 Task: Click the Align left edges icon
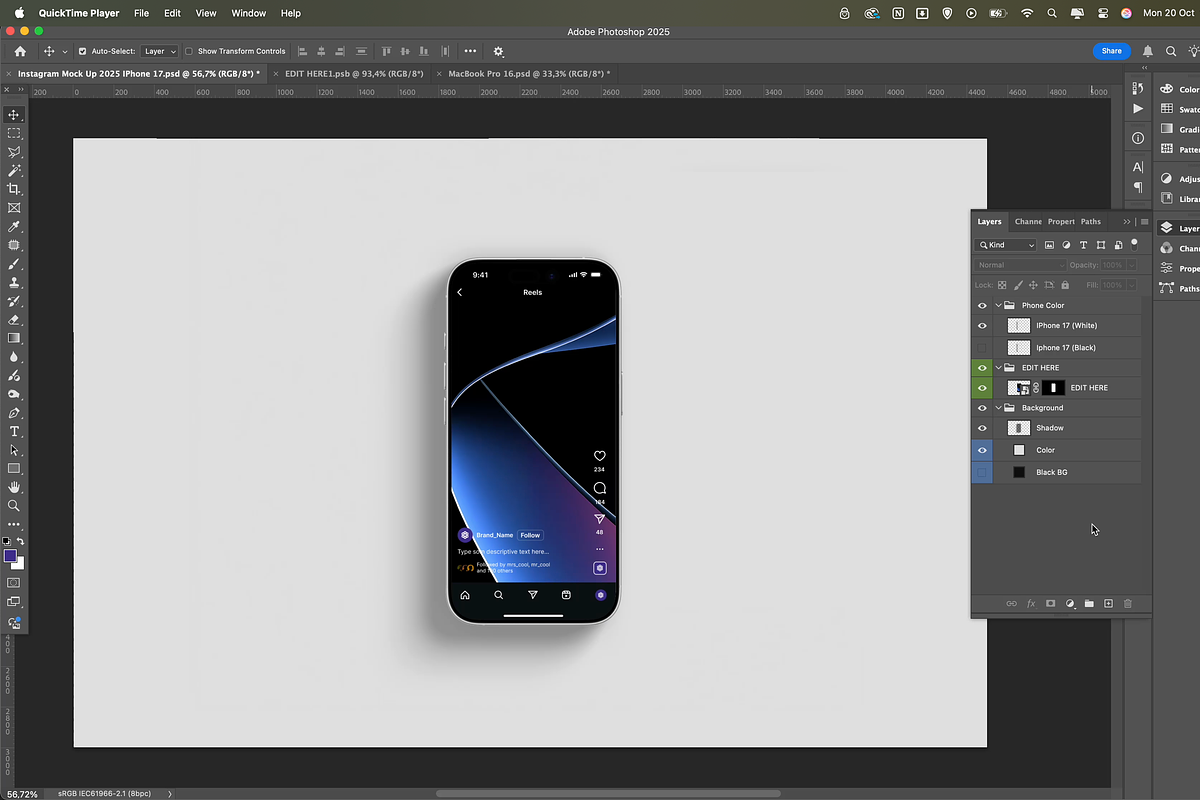coord(301,51)
